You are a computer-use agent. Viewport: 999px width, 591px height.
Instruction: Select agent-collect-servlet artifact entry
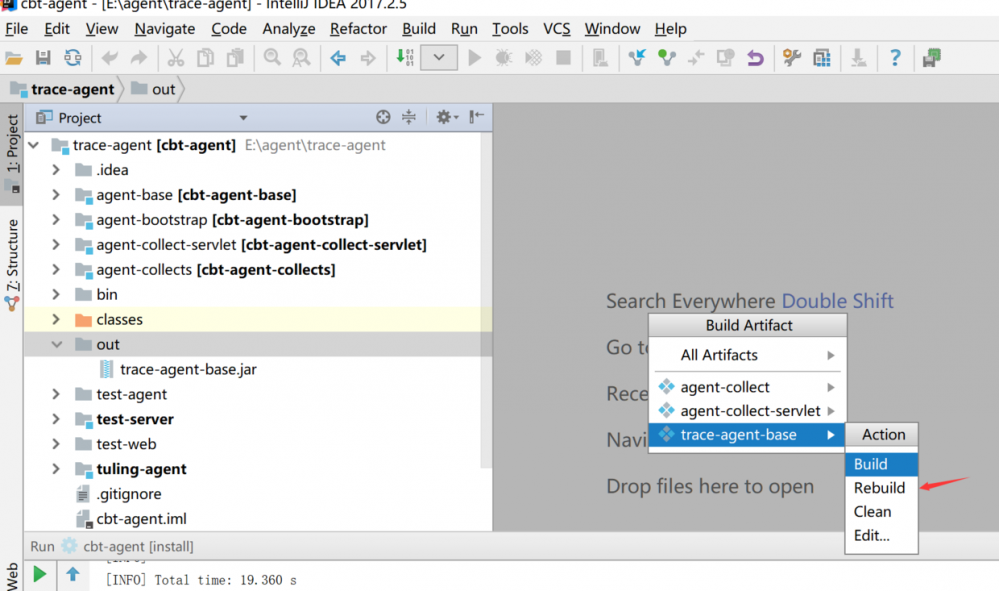pyautogui.click(x=747, y=411)
